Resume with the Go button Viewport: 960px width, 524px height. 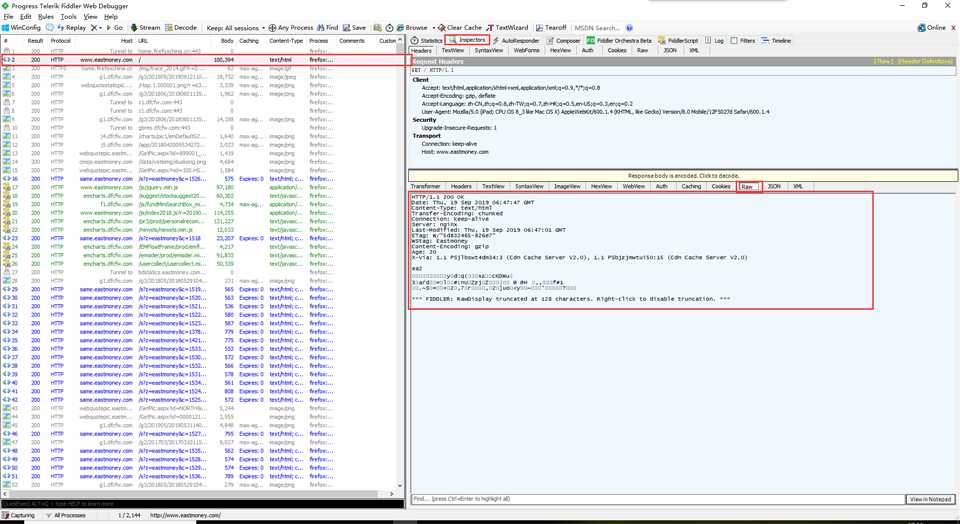pyautogui.click(x=114, y=28)
